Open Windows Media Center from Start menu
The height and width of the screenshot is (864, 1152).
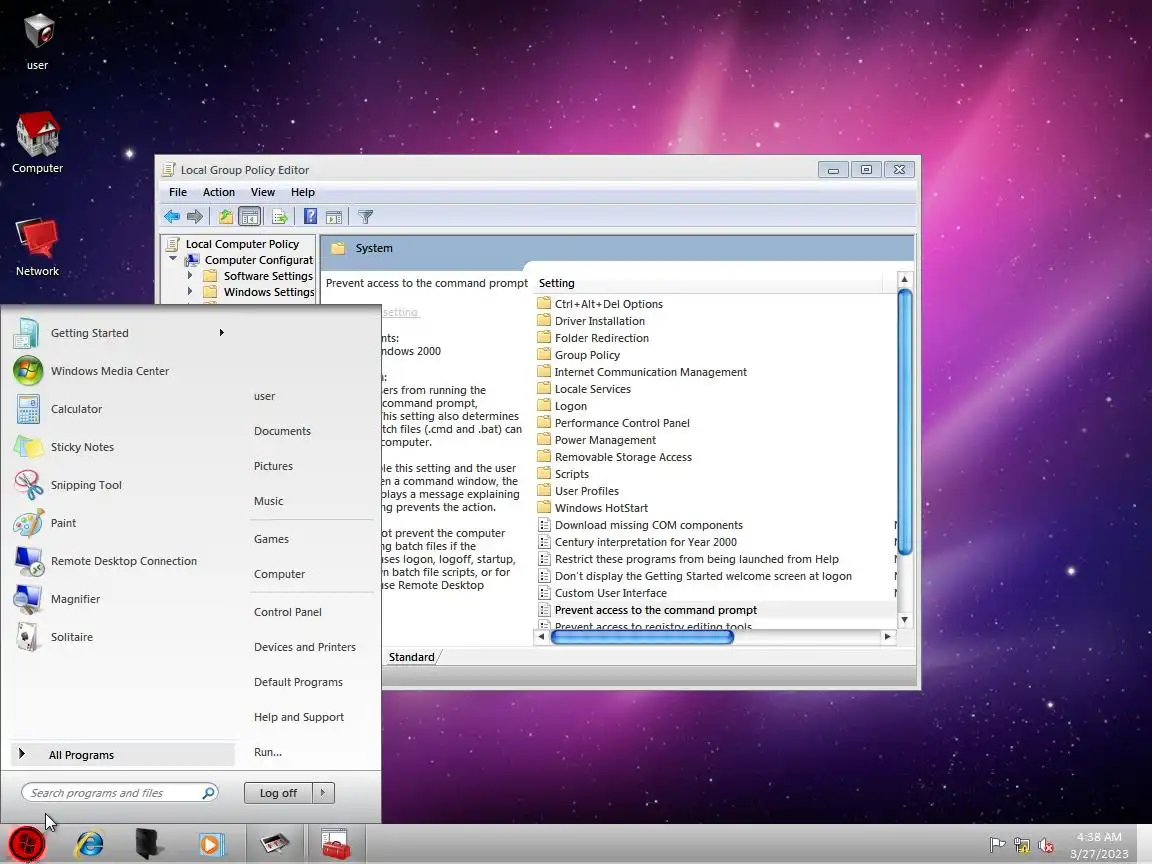[109, 371]
